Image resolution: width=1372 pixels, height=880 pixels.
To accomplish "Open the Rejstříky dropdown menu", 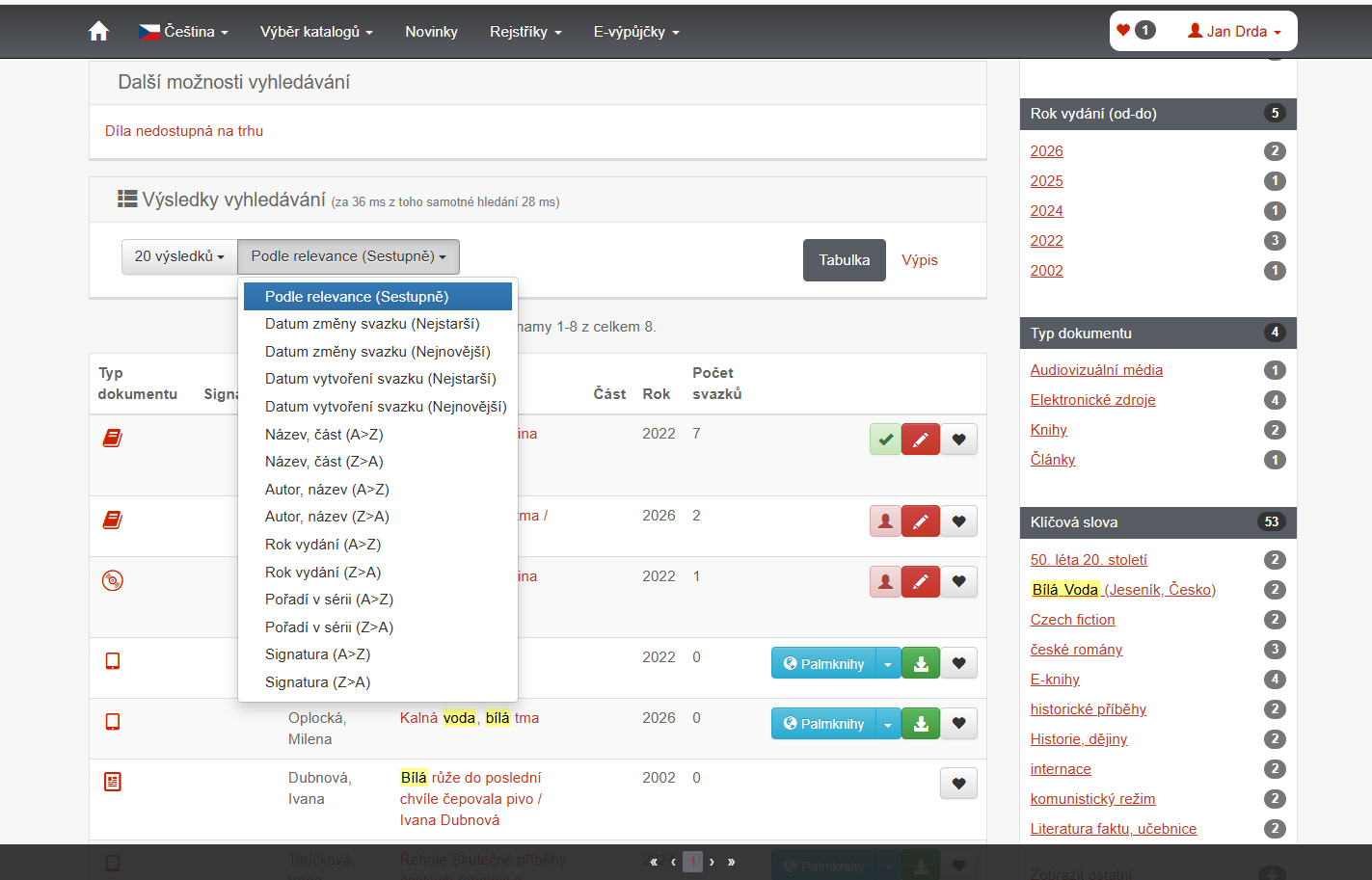I will click(525, 32).
